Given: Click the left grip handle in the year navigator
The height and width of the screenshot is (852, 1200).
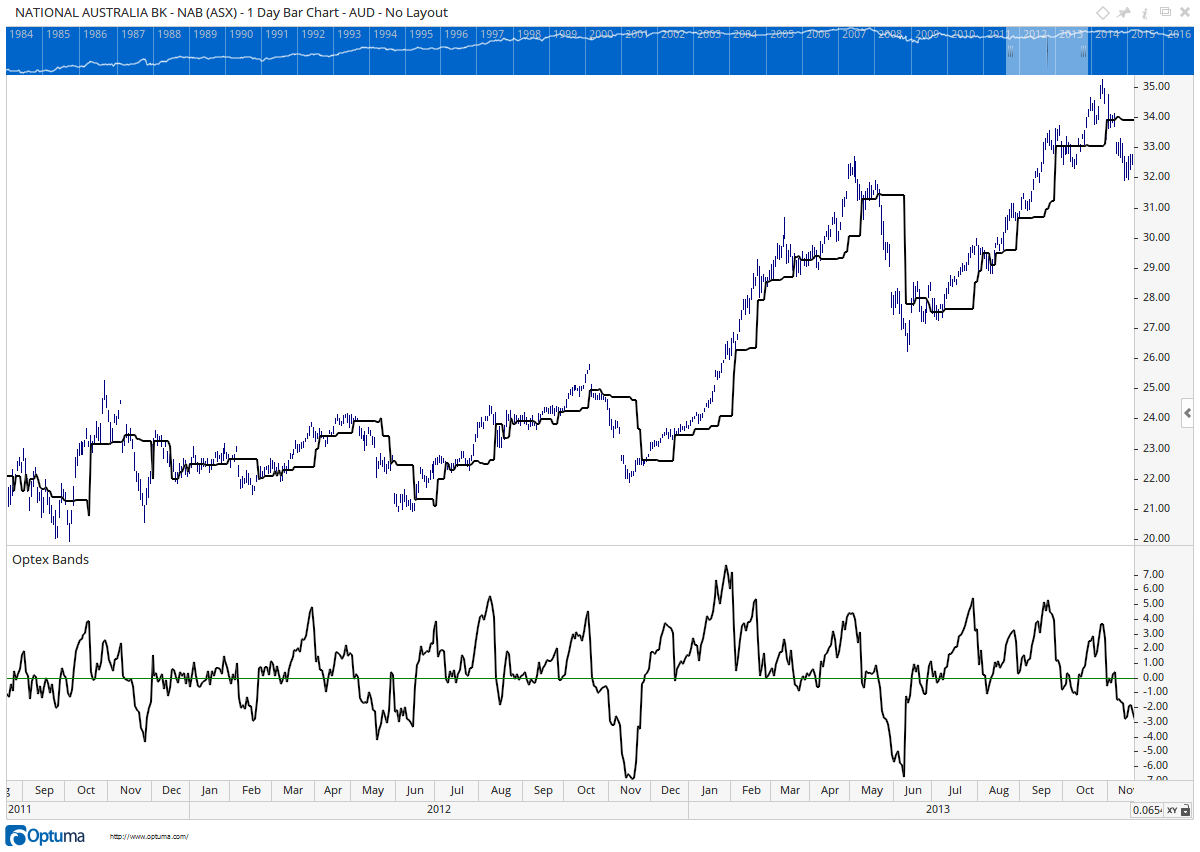Looking at the screenshot, I should click(x=1010, y=51).
